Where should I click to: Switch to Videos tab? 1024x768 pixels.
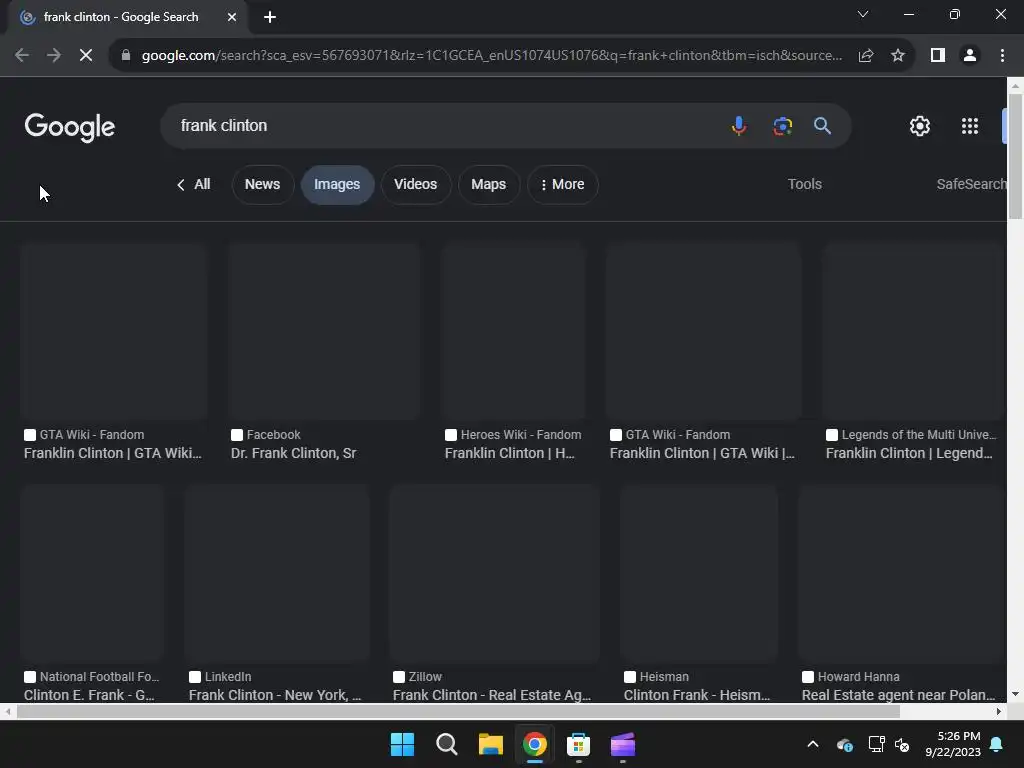coord(415,184)
